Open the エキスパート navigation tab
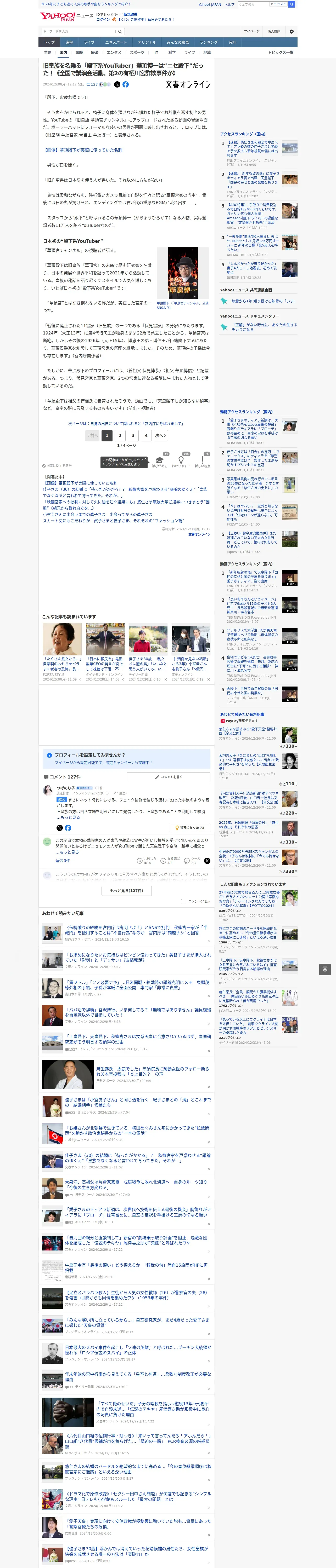Image resolution: width=336 pixels, height=1568 pixels. click(x=116, y=43)
